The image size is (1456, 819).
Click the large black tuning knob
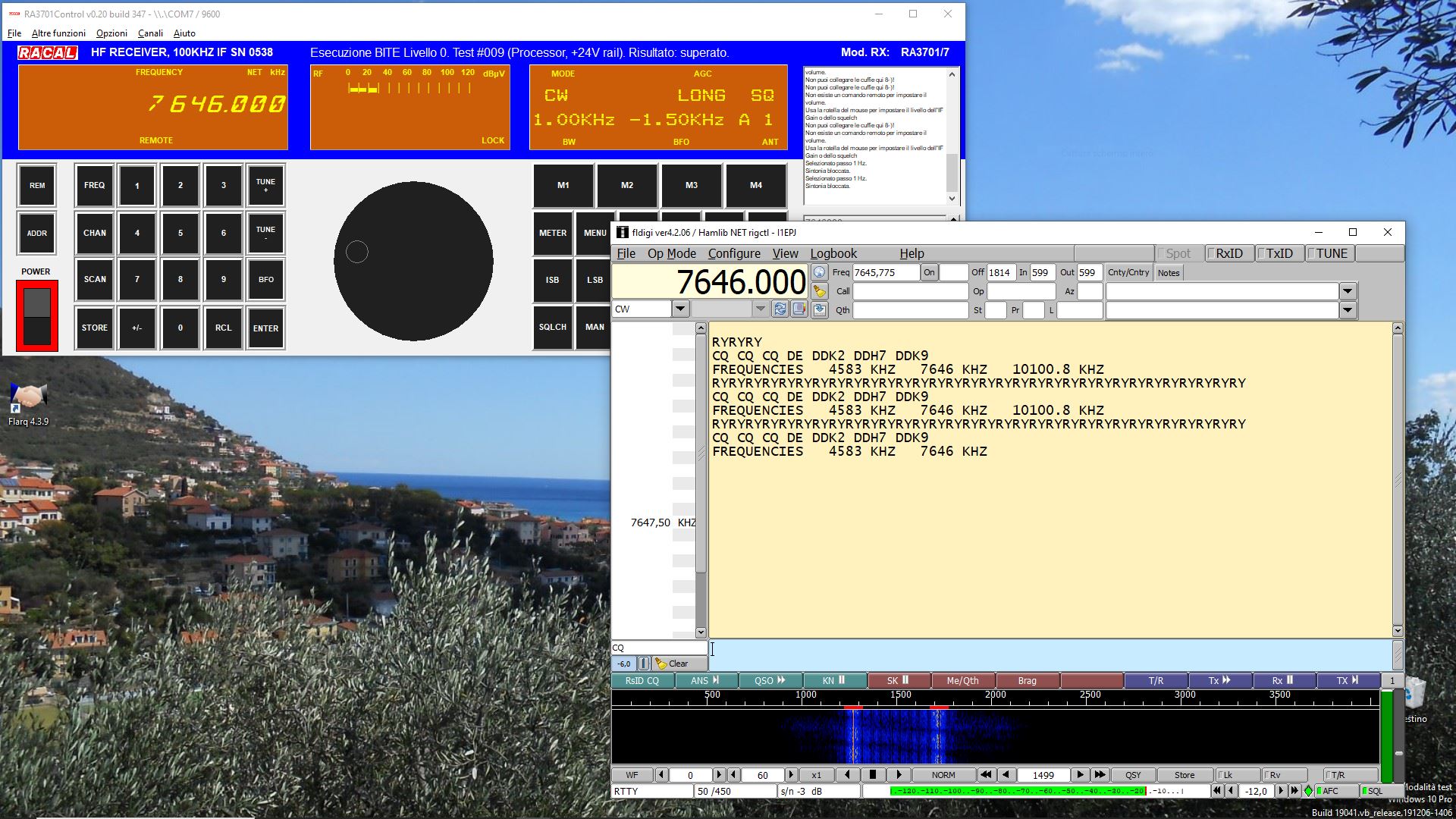point(413,262)
